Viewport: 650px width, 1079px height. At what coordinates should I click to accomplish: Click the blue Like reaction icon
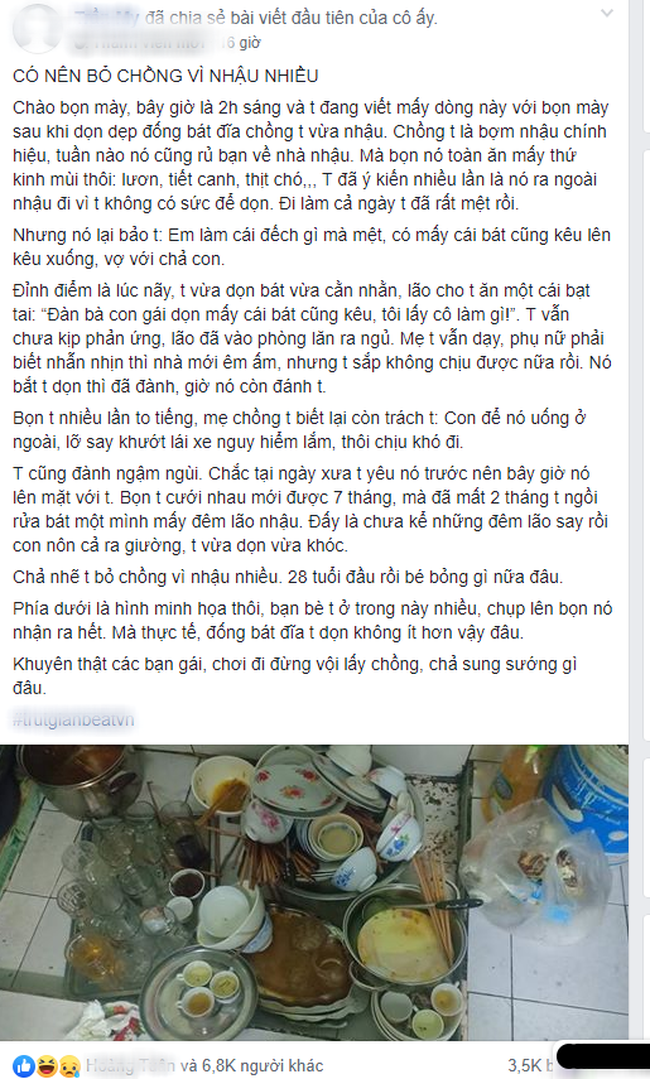tap(23, 1066)
